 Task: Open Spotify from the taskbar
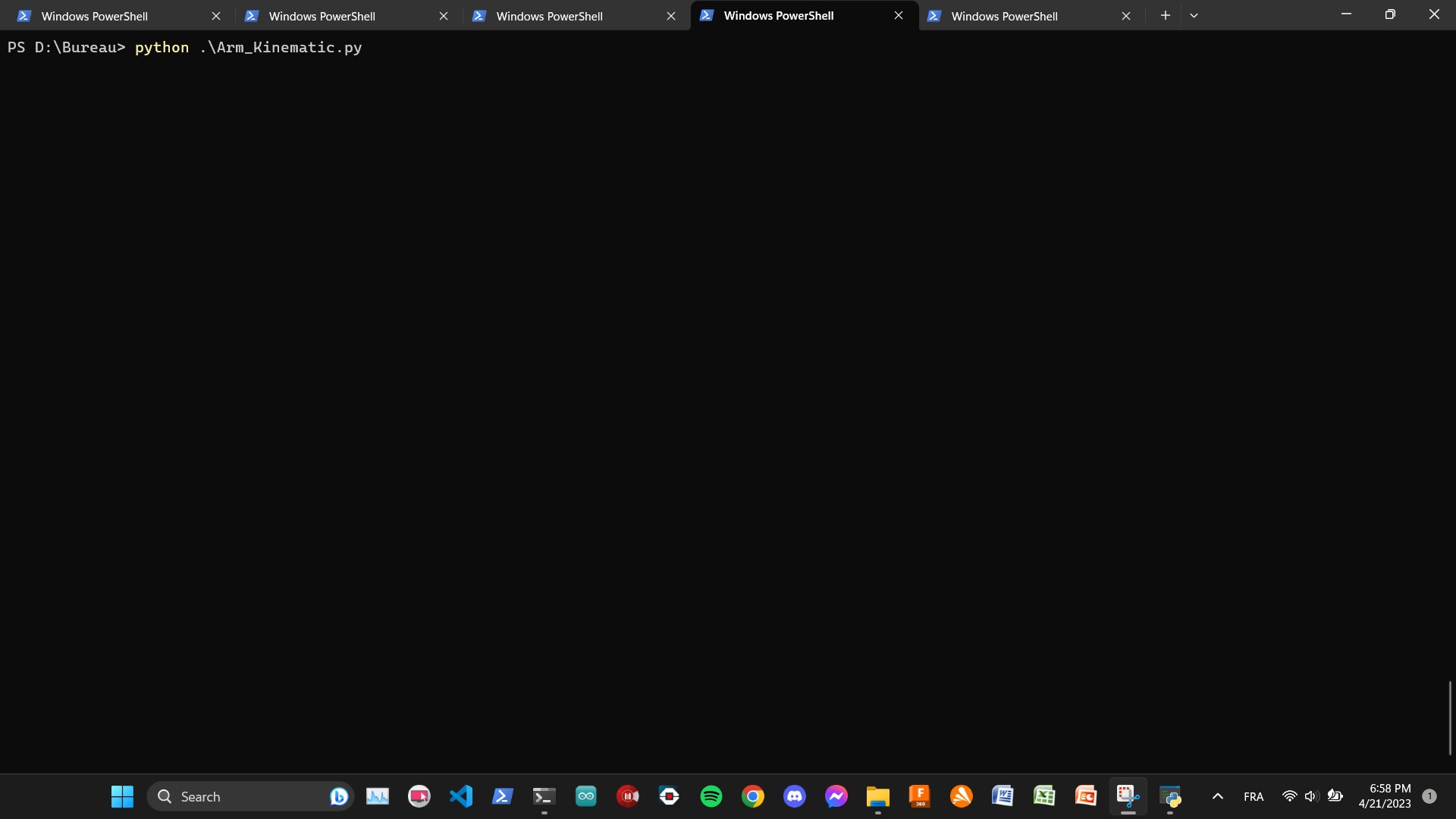click(711, 796)
